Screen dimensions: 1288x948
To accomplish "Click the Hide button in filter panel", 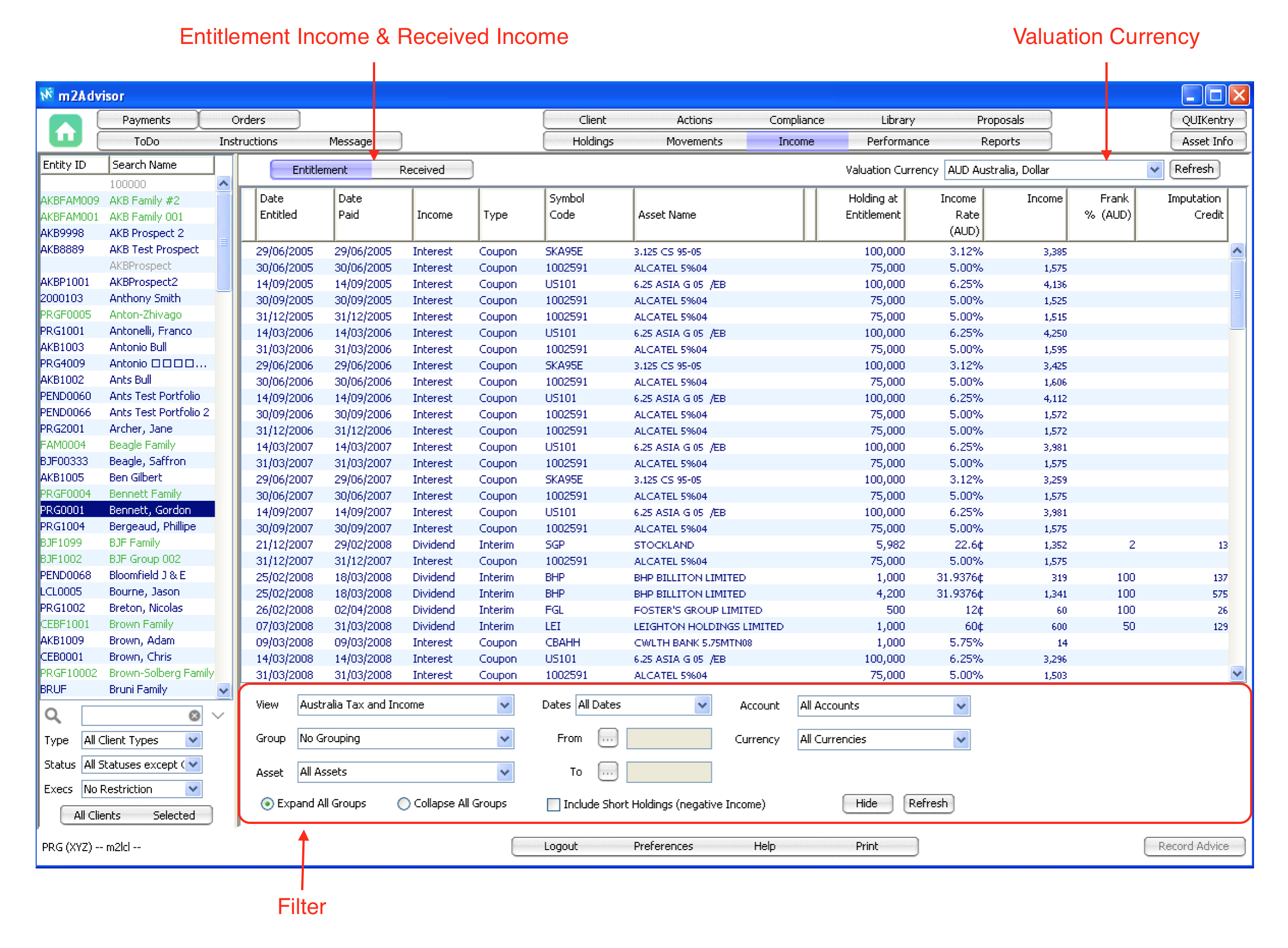I will pos(866,803).
